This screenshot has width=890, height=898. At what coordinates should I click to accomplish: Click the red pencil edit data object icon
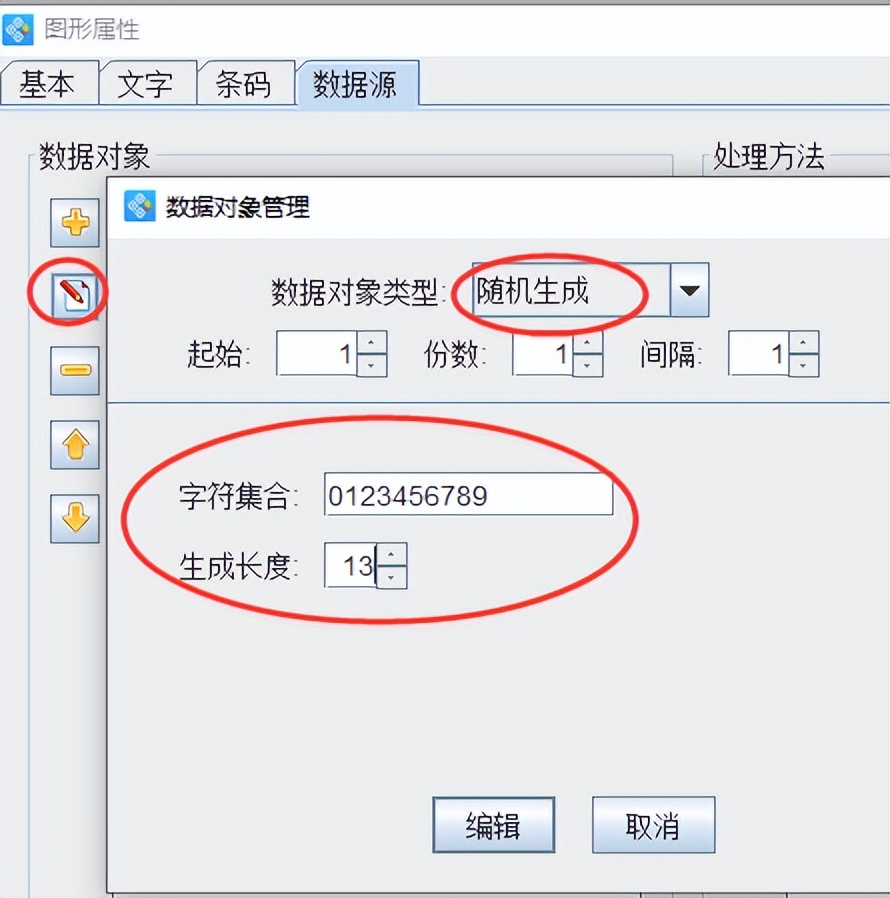tap(74, 294)
